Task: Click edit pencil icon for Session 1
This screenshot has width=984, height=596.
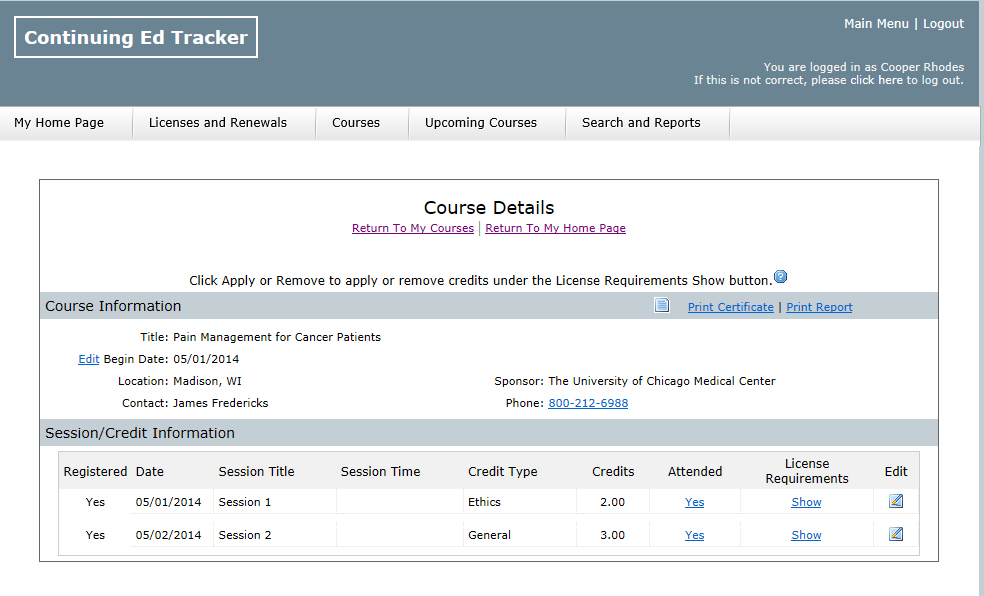Action: tap(896, 501)
